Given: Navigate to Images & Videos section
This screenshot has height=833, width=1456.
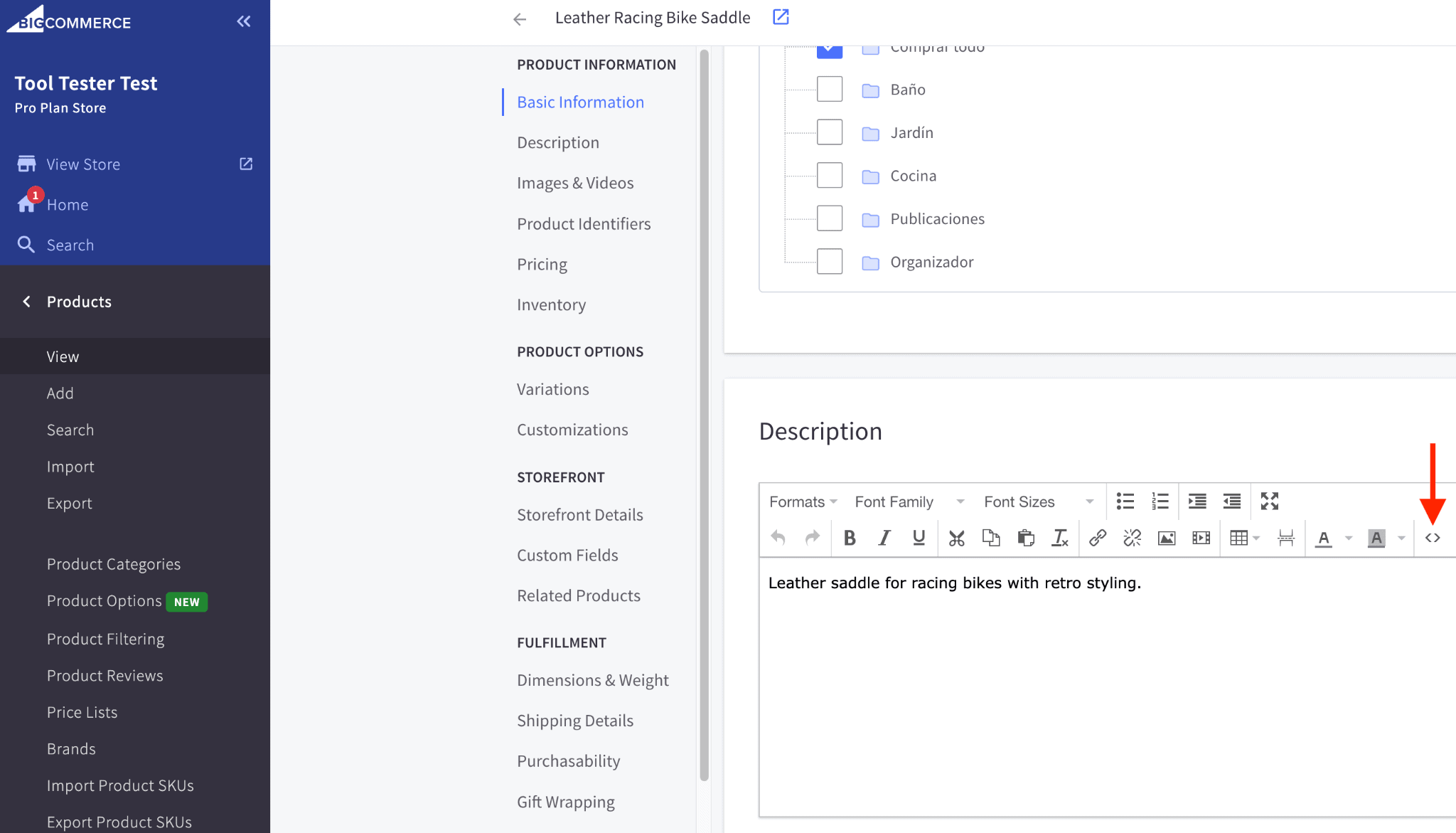Looking at the screenshot, I should [575, 183].
